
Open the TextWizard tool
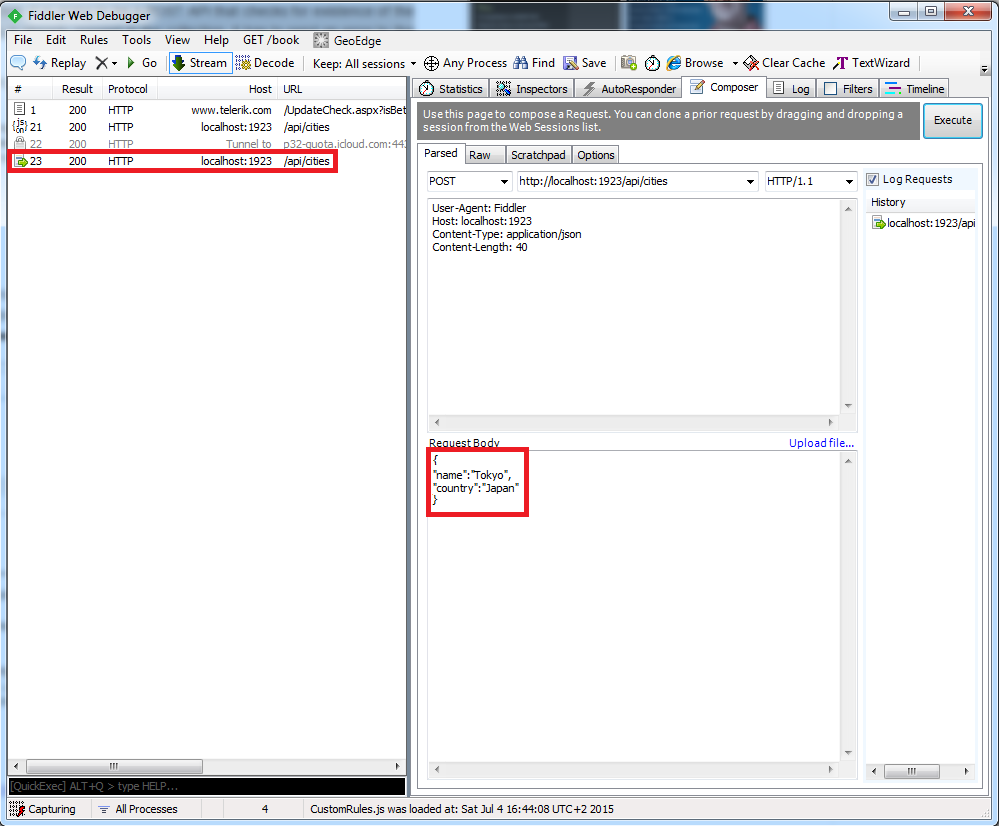point(872,62)
